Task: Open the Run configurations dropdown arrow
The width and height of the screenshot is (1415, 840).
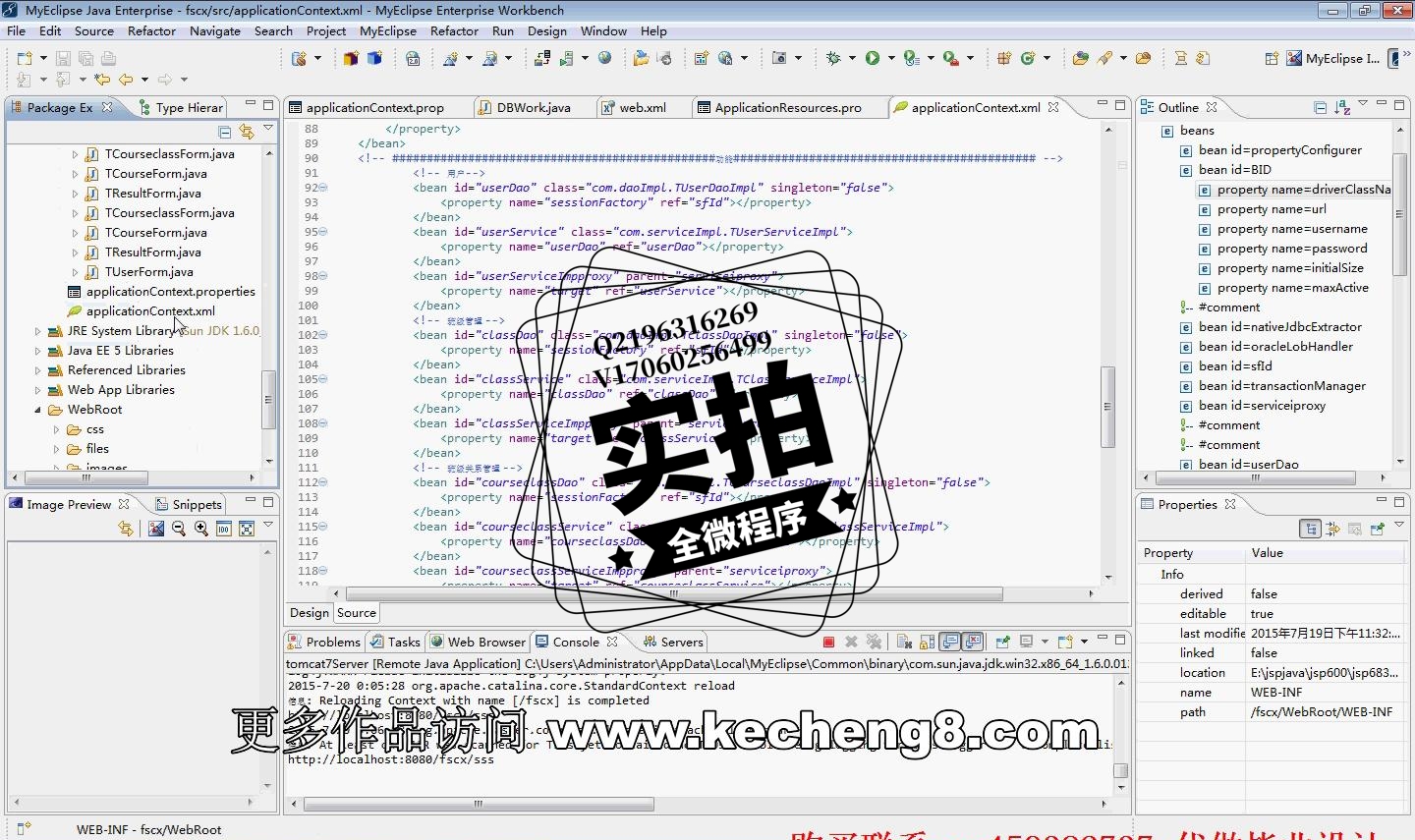Action: [891, 59]
